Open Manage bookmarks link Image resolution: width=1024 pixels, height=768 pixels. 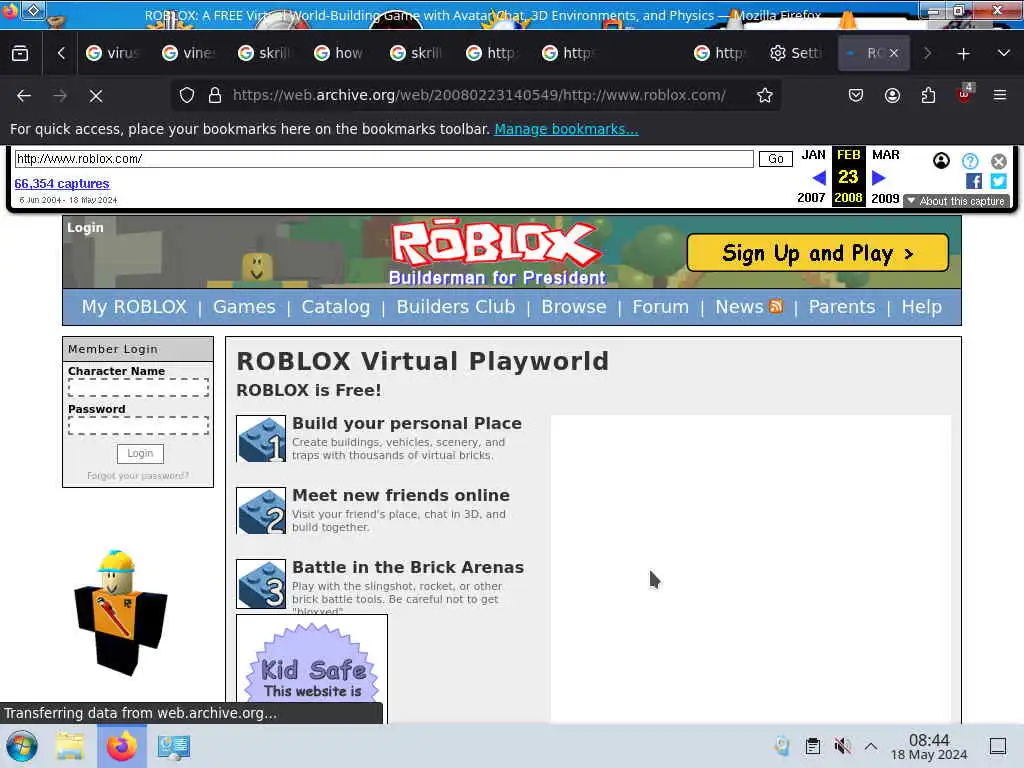(x=566, y=129)
